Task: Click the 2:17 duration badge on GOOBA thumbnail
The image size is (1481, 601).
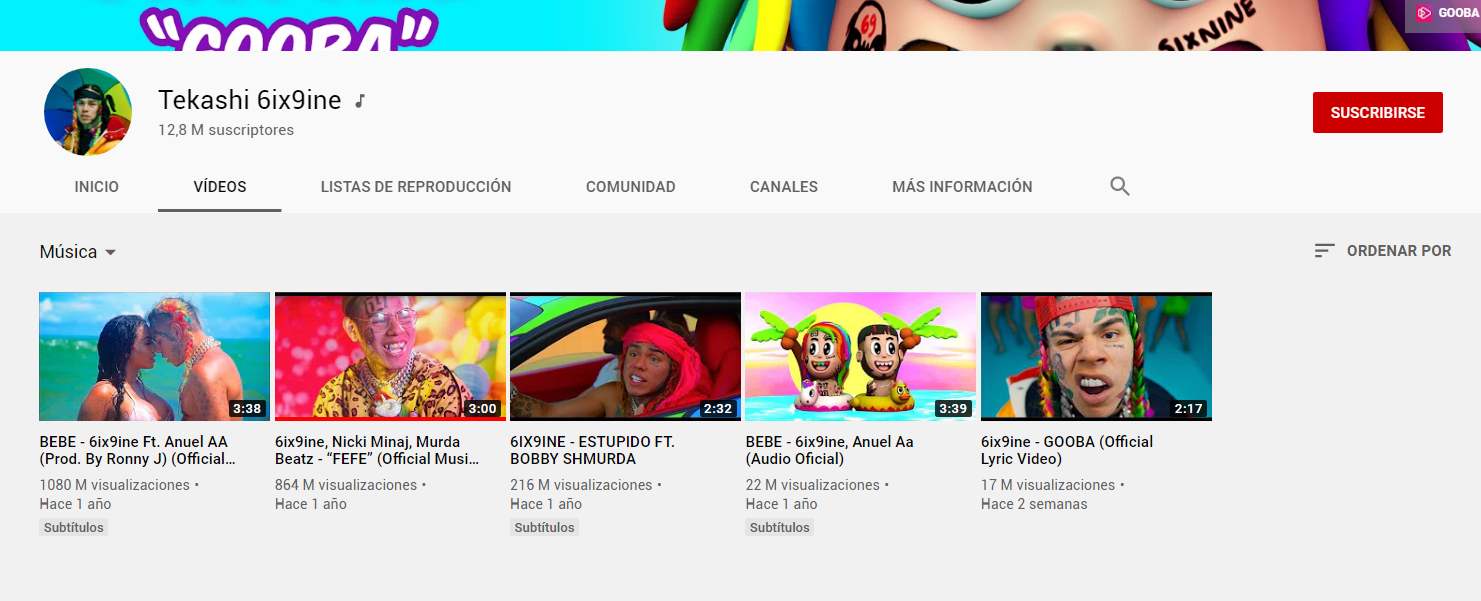Action: pyautogui.click(x=1189, y=408)
